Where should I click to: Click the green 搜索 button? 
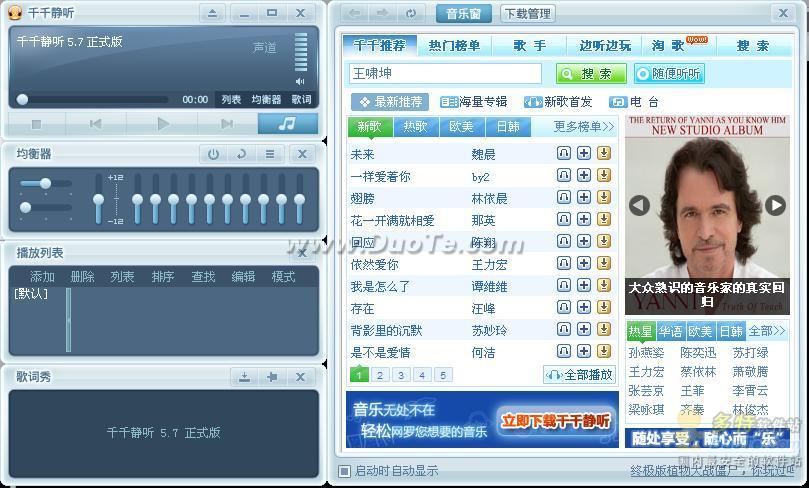591,74
